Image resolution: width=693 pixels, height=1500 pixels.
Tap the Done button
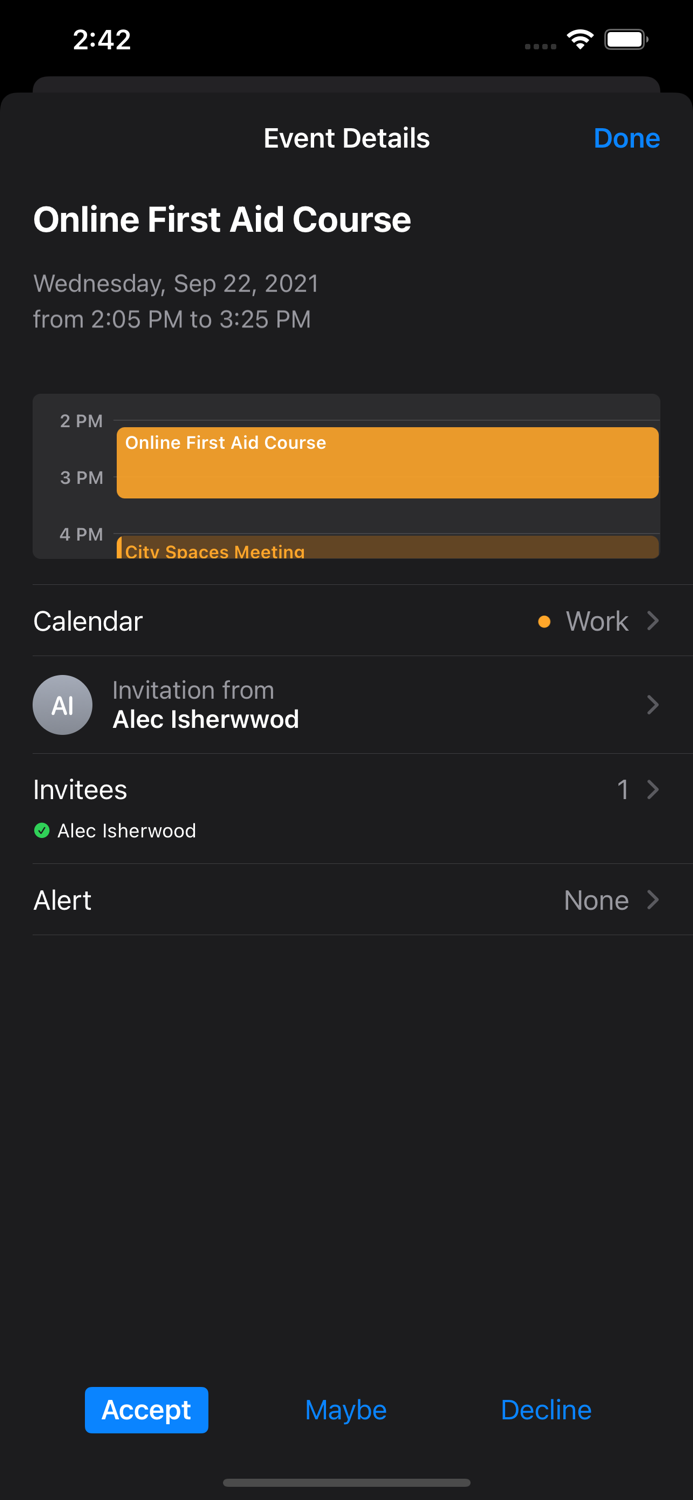(627, 138)
